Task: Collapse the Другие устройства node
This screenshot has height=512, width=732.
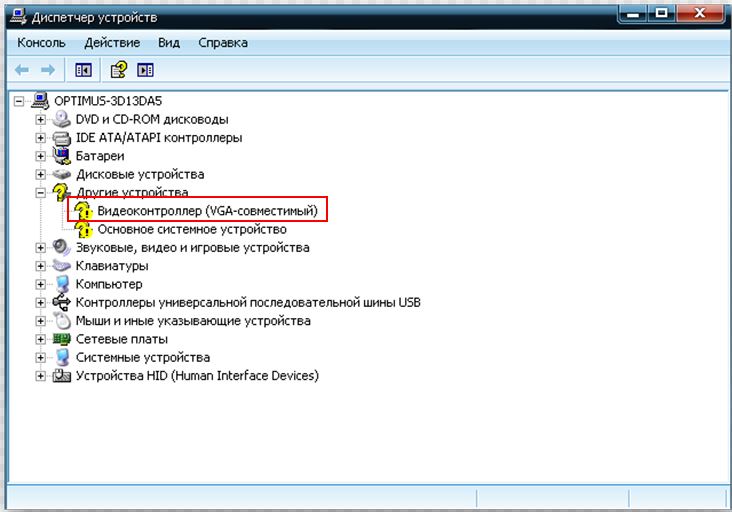Action: [x=41, y=192]
